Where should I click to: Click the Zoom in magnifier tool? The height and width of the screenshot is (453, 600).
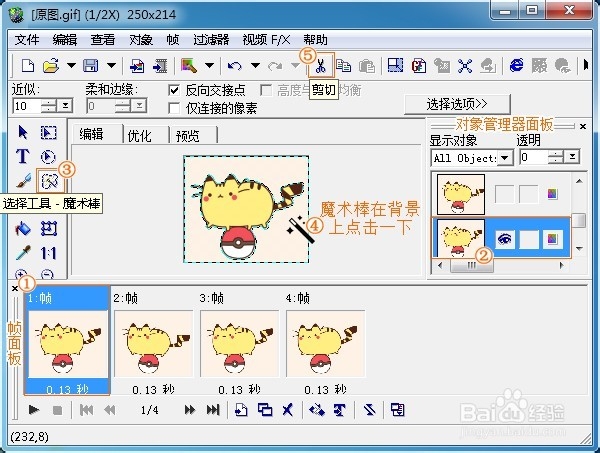21,274
